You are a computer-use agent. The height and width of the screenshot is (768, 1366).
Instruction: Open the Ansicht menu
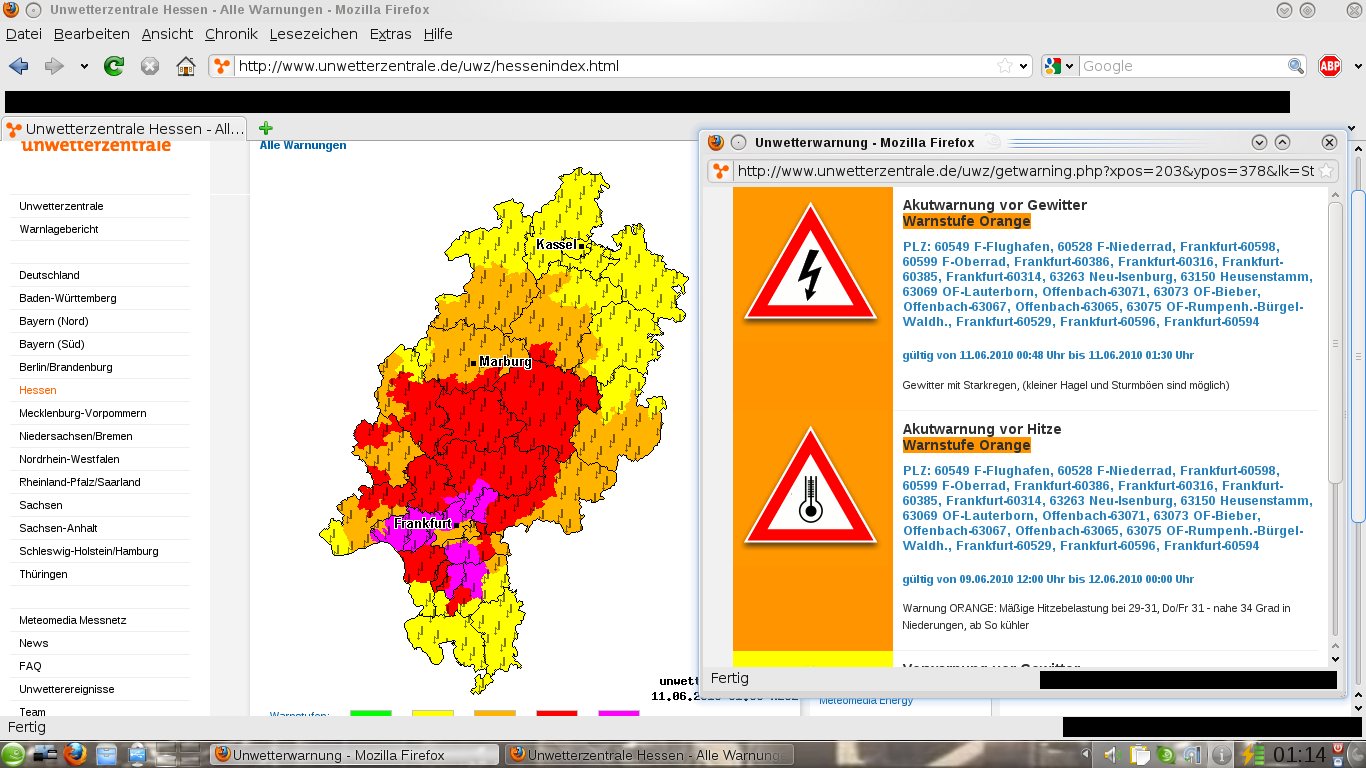[167, 34]
